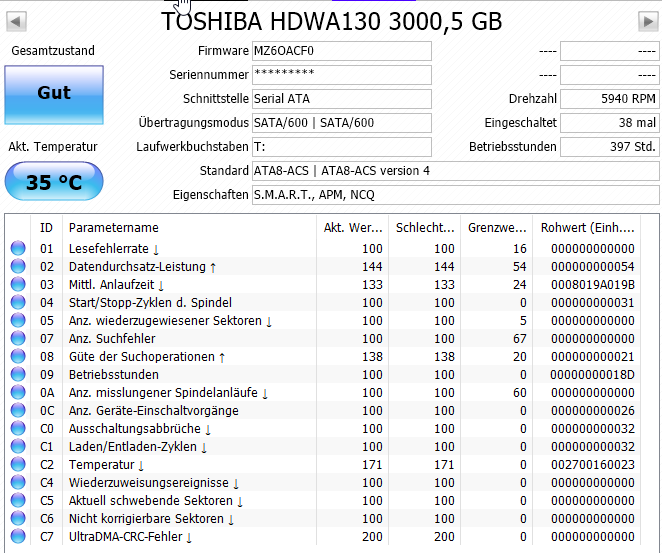The image size is (662, 553).
Task: Select Anz. wiederzugewiesener Sektoren text
Action: 165,321
